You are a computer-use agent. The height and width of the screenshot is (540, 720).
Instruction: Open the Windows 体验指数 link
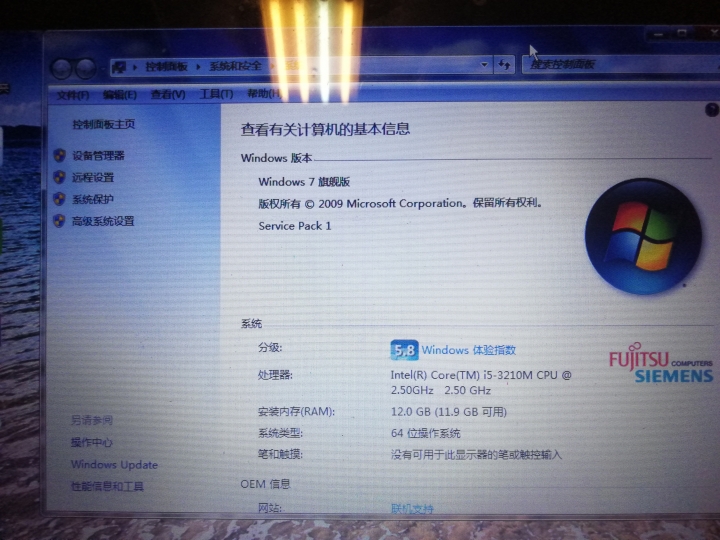pos(468,350)
